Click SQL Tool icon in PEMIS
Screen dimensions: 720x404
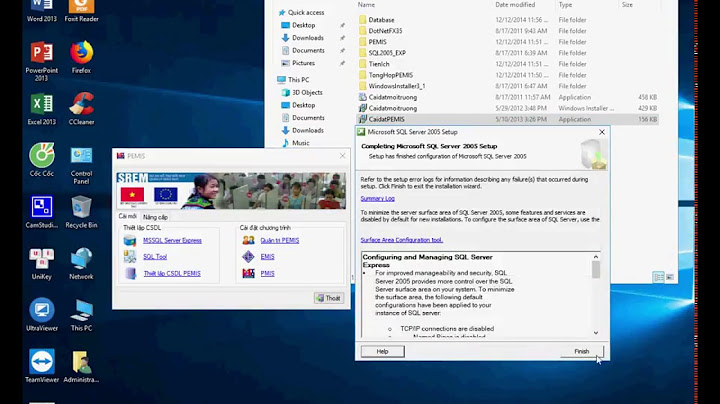coord(130,257)
